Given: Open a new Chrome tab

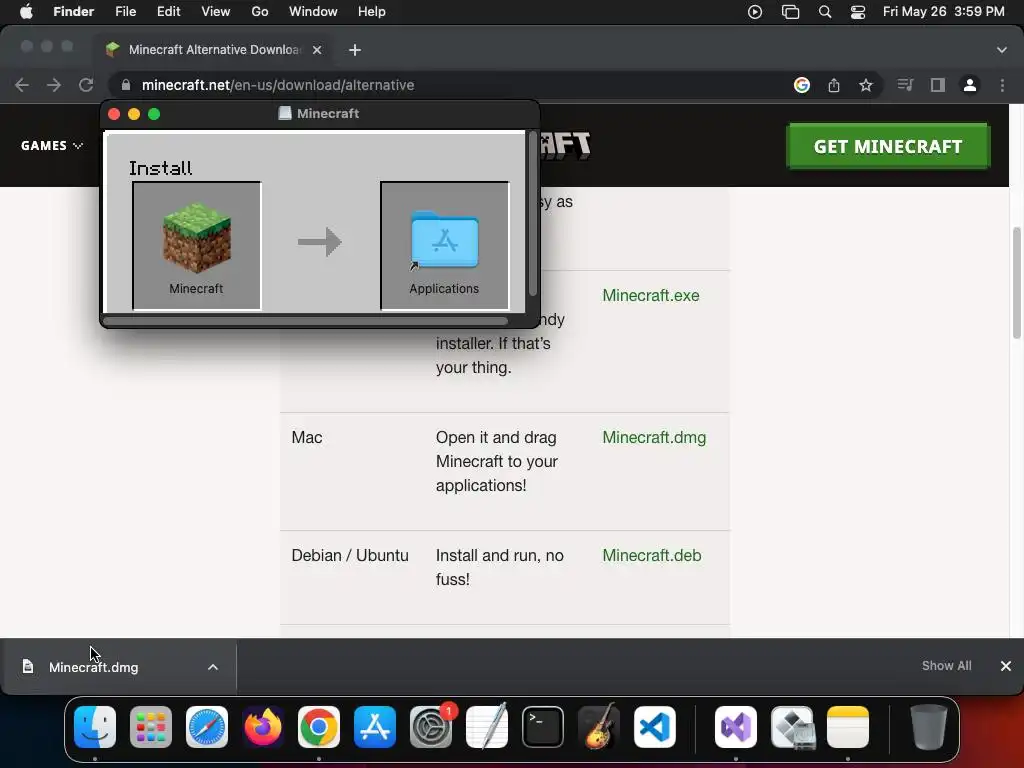Looking at the screenshot, I should coord(355,50).
